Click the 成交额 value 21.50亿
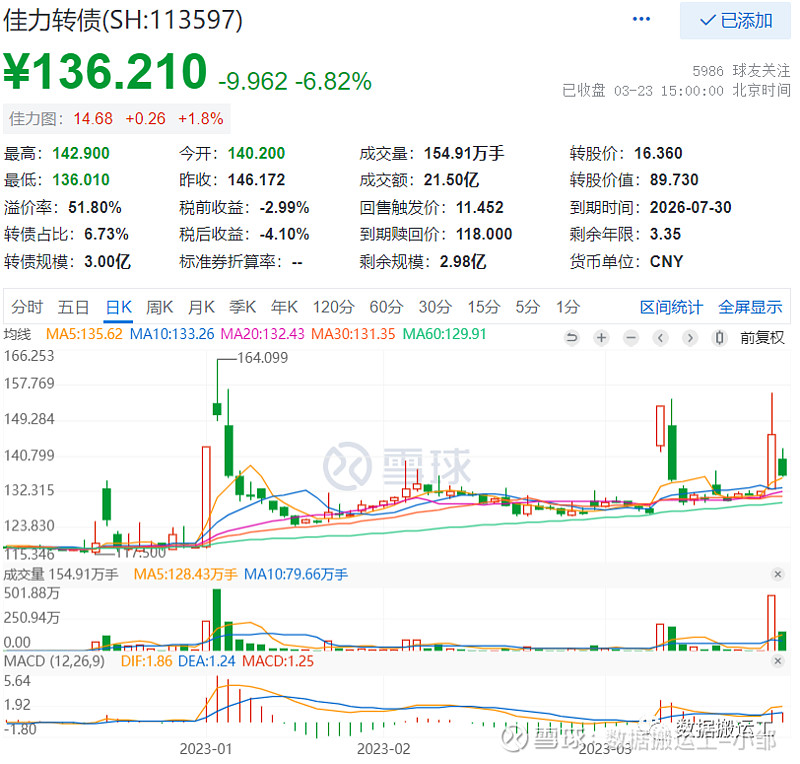 point(451,180)
